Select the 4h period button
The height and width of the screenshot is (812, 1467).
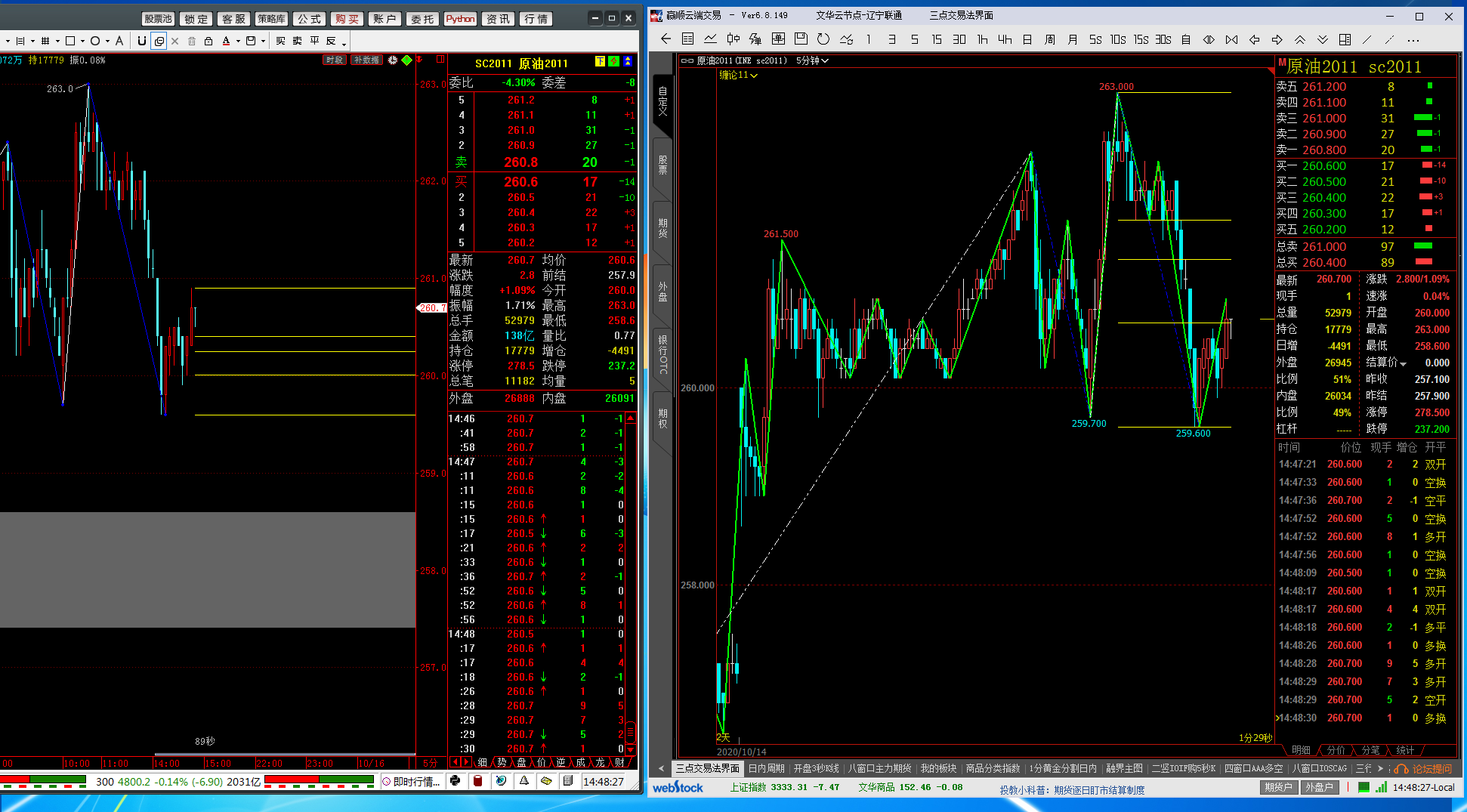pos(1005,39)
